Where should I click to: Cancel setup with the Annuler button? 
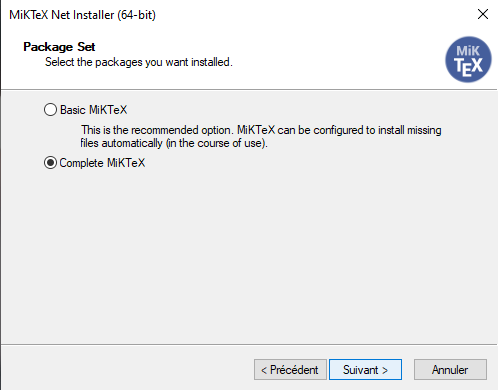click(450, 369)
